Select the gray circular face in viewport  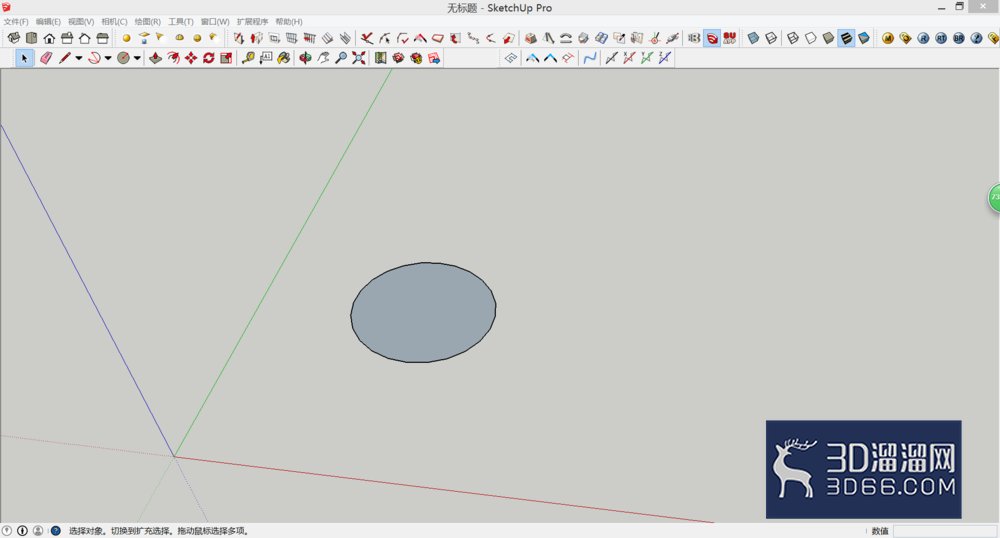point(423,312)
